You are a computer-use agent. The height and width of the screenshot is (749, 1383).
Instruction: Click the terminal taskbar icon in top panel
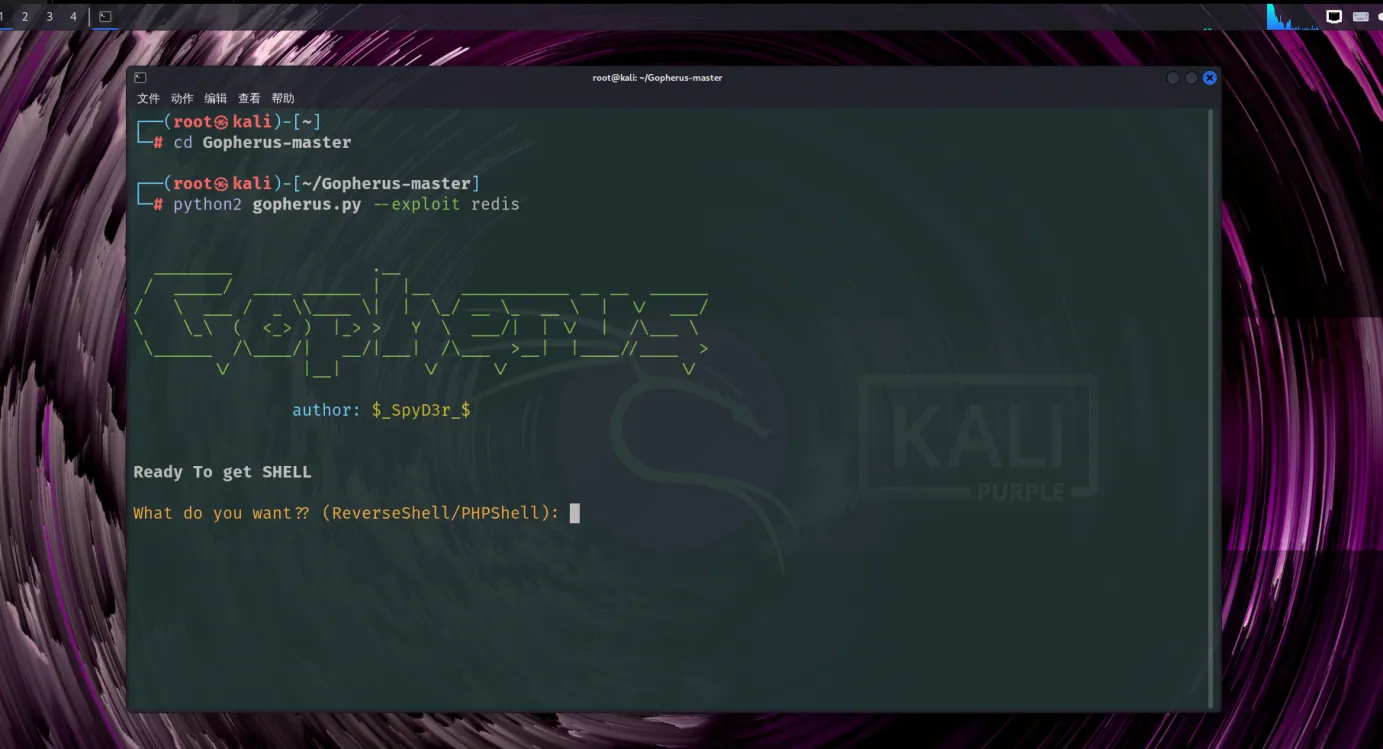[105, 16]
